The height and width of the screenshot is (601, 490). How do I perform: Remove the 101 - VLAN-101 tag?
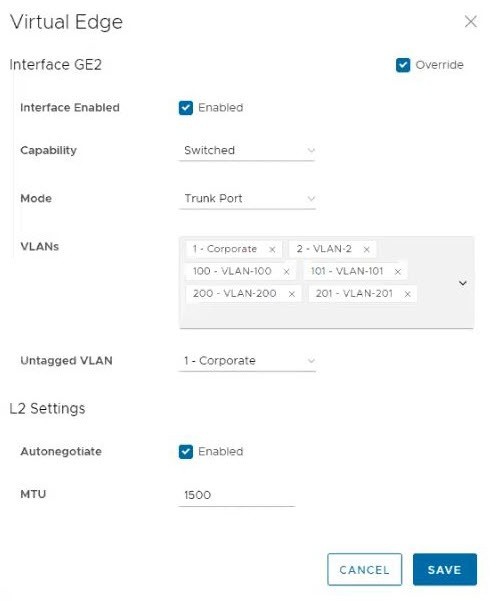pyautogui.click(x=398, y=272)
